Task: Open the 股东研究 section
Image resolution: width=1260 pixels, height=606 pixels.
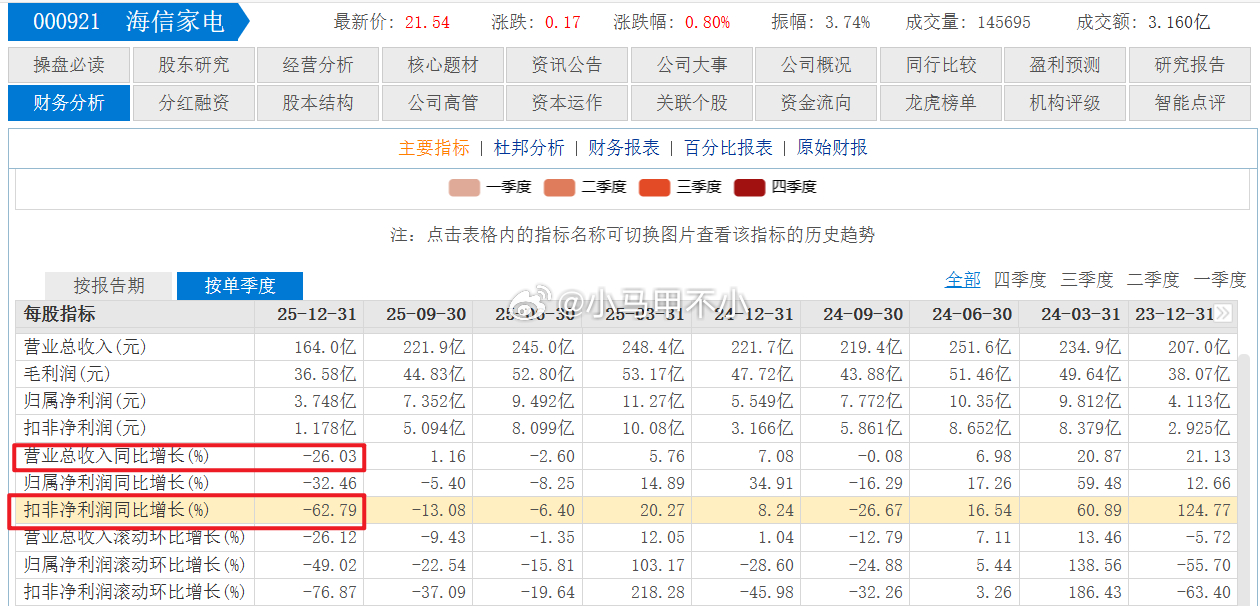Action: click(x=193, y=66)
